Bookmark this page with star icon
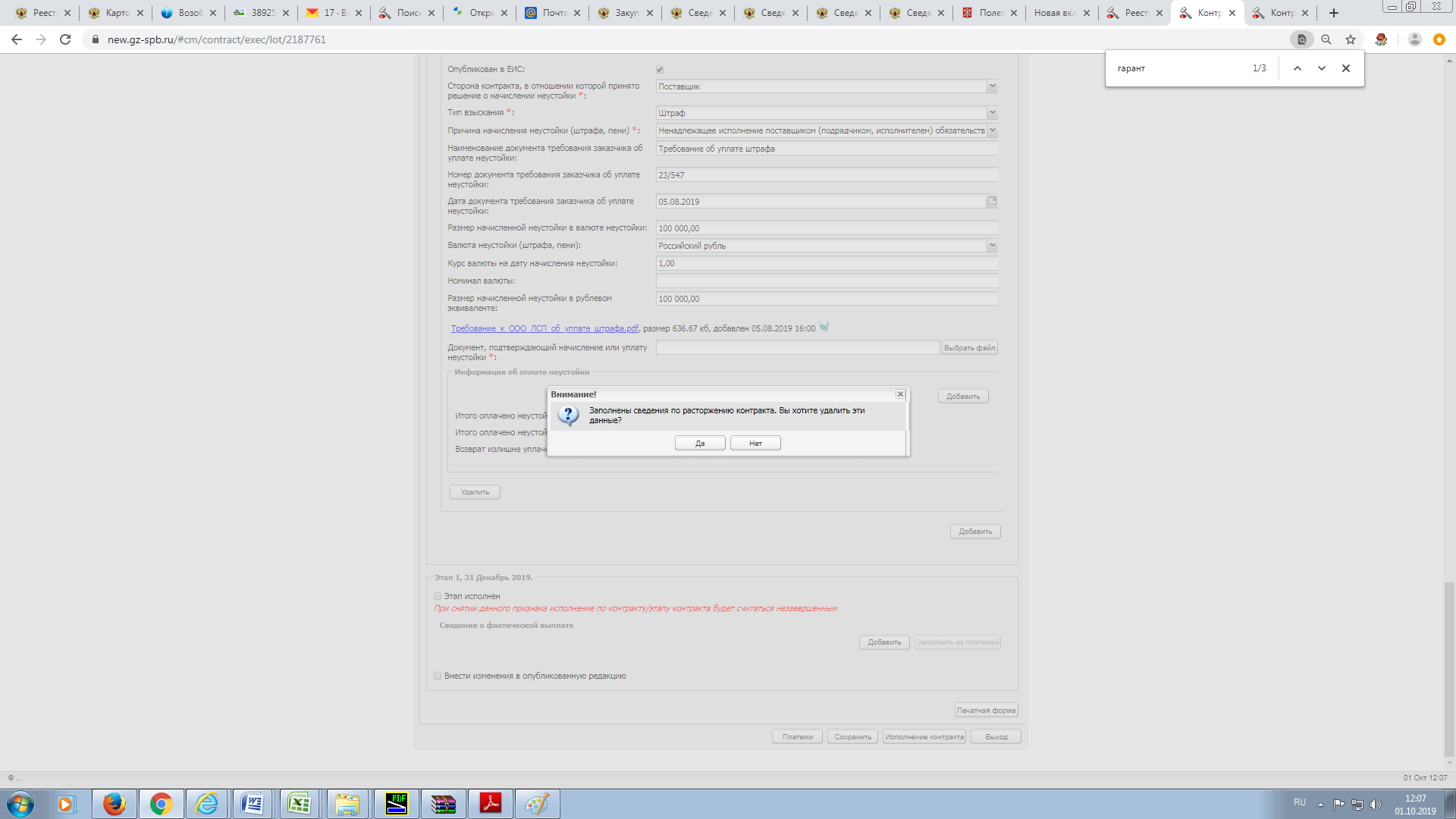Viewport: 1456px width, 819px height. (x=1351, y=39)
